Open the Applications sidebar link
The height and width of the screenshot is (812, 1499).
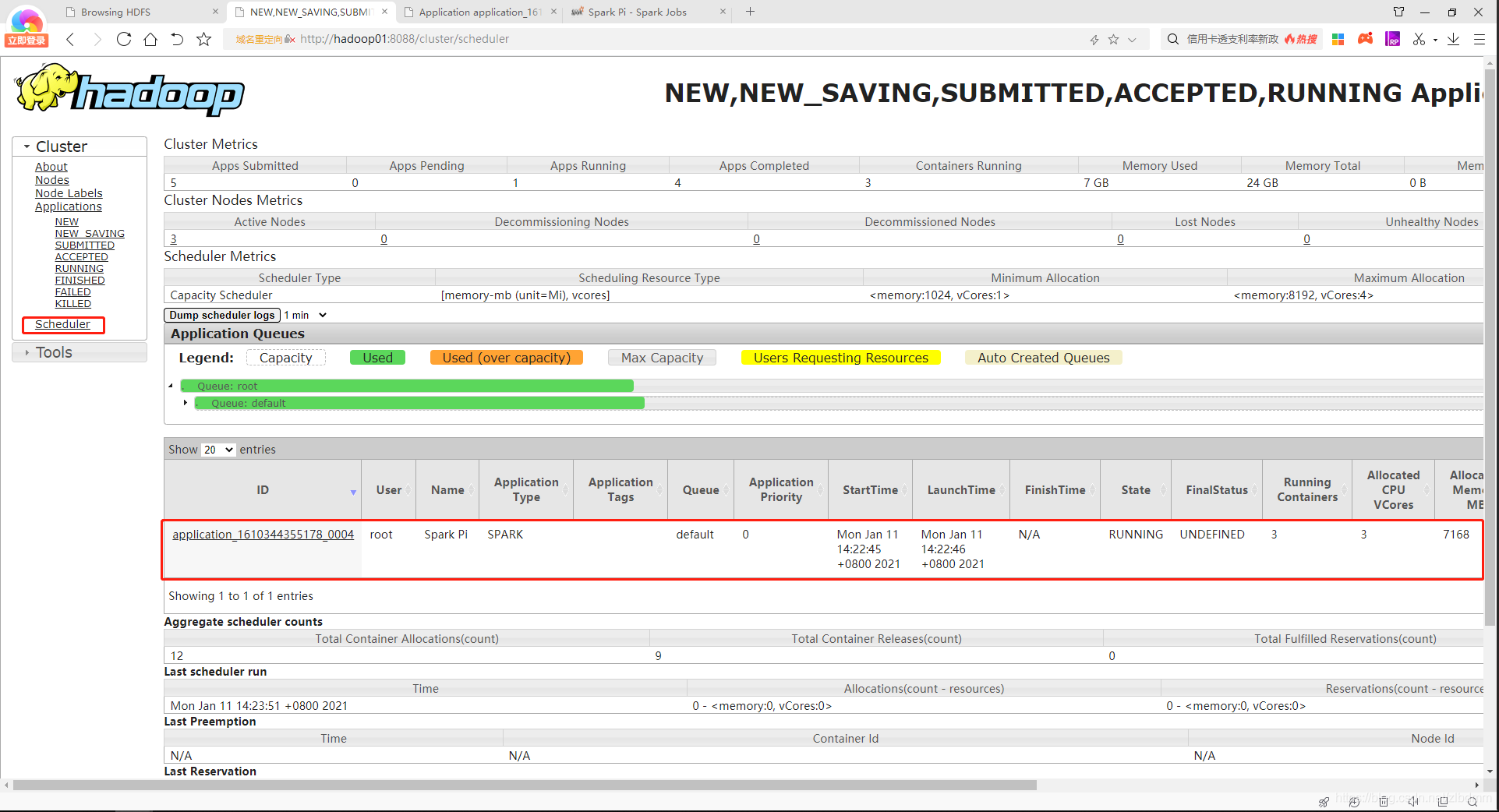pyautogui.click(x=69, y=207)
